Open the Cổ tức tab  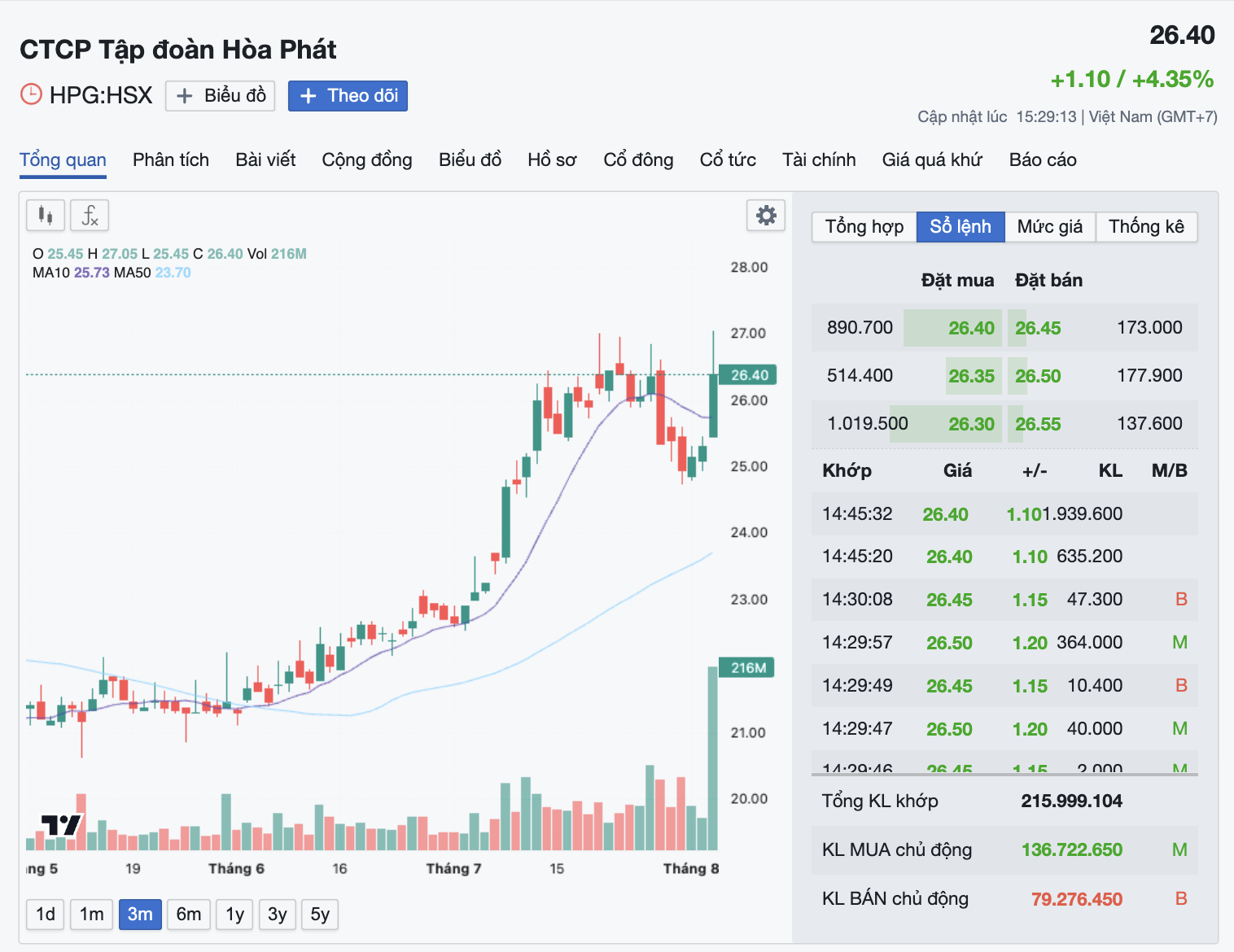pyautogui.click(x=728, y=160)
